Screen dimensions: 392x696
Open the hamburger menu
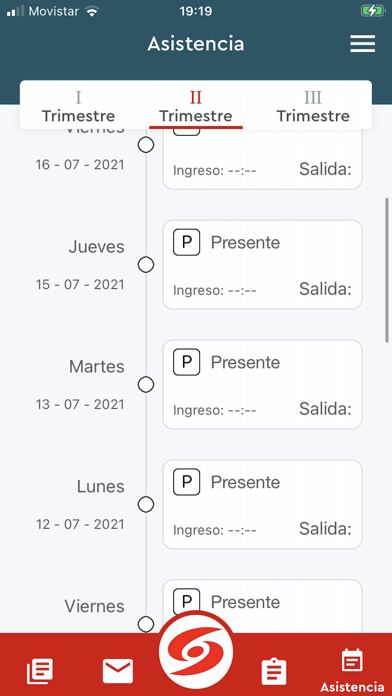click(362, 44)
